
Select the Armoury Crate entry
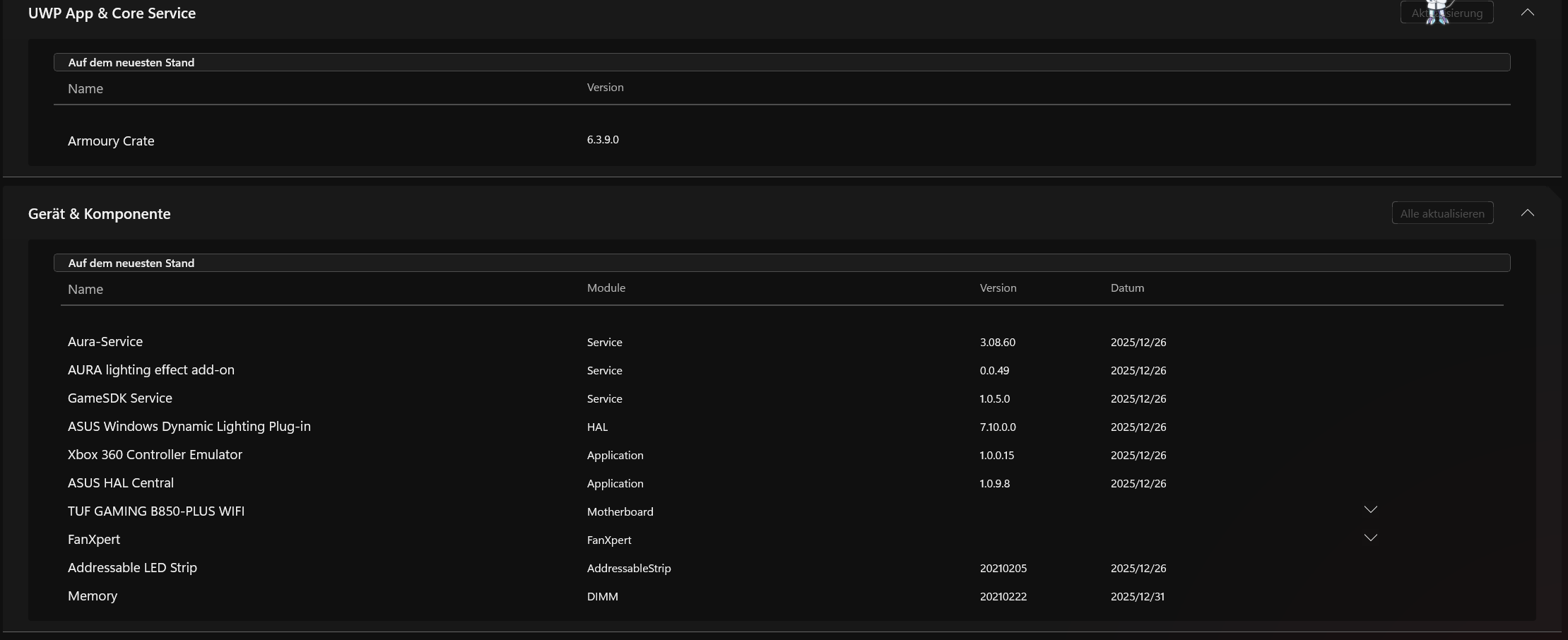(111, 141)
